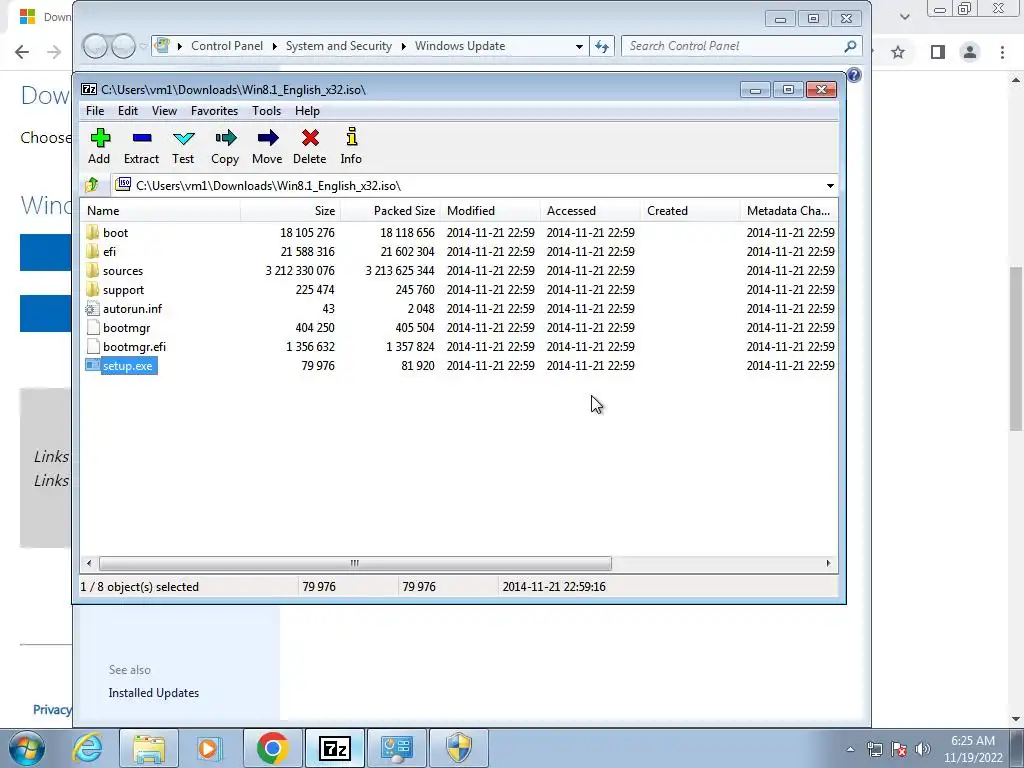Select the sources size value 3 212 330 076
The width and height of the screenshot is (1024, 768).
coord(300,270)
